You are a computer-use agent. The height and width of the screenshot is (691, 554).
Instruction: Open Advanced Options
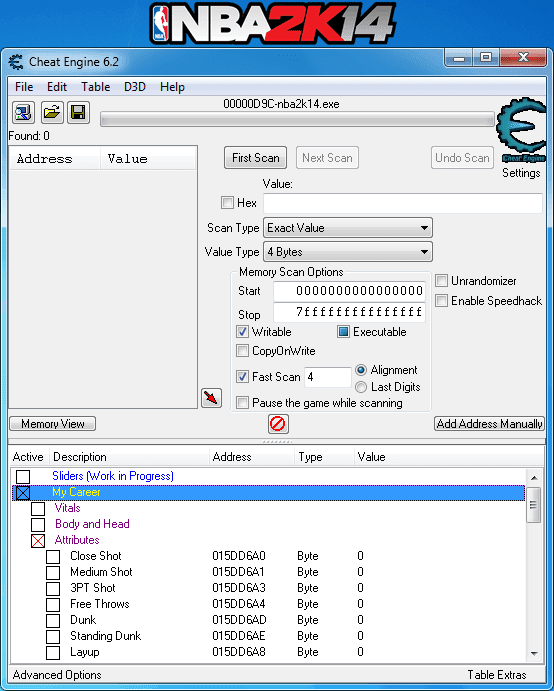(57, 675)
